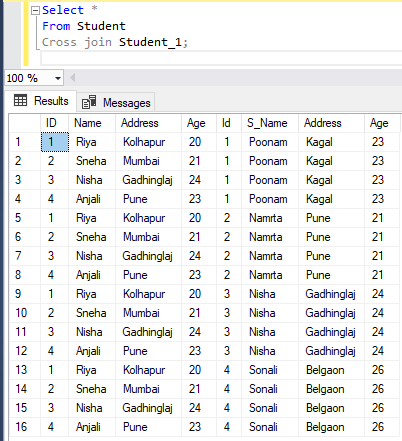Click 'Riya' in result row 1
This screenshot has height=441, width=402.
click(86, 142)
